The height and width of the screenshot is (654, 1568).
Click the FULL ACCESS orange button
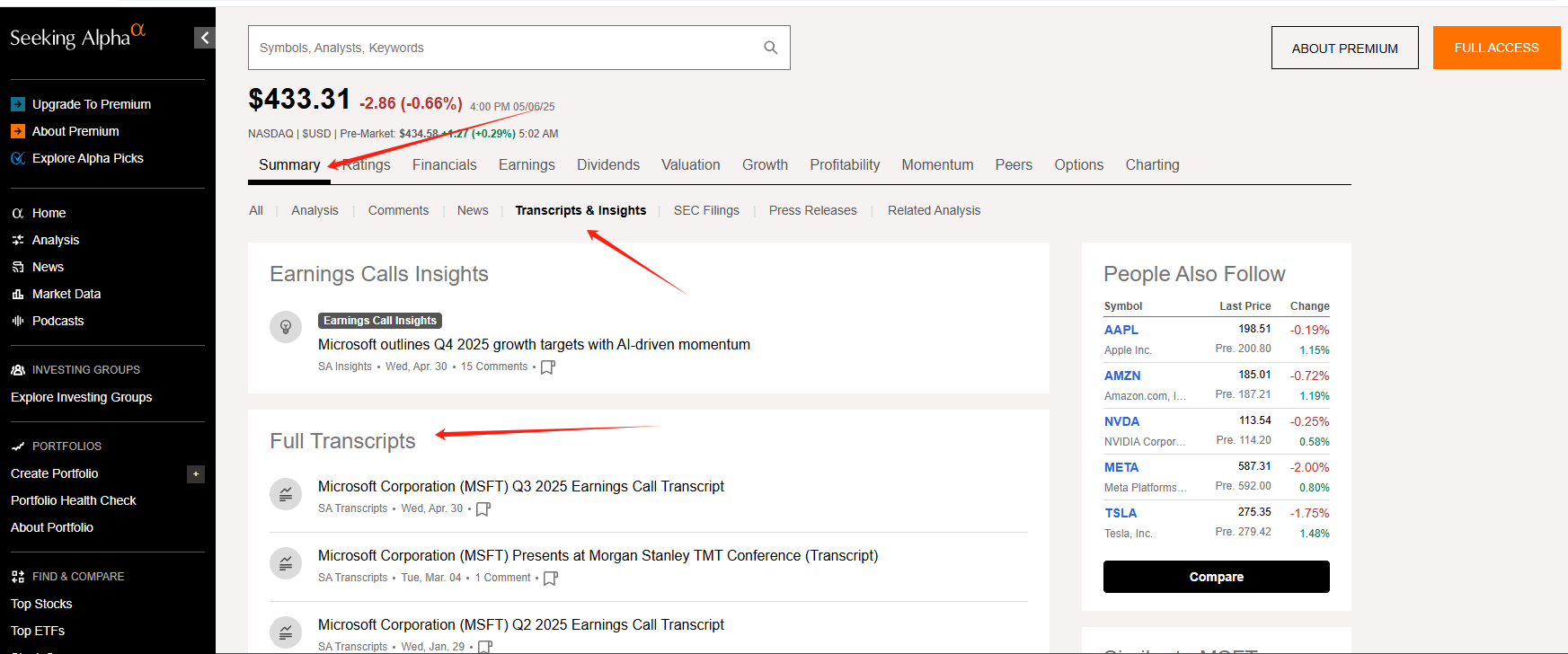coord(1497,48)
